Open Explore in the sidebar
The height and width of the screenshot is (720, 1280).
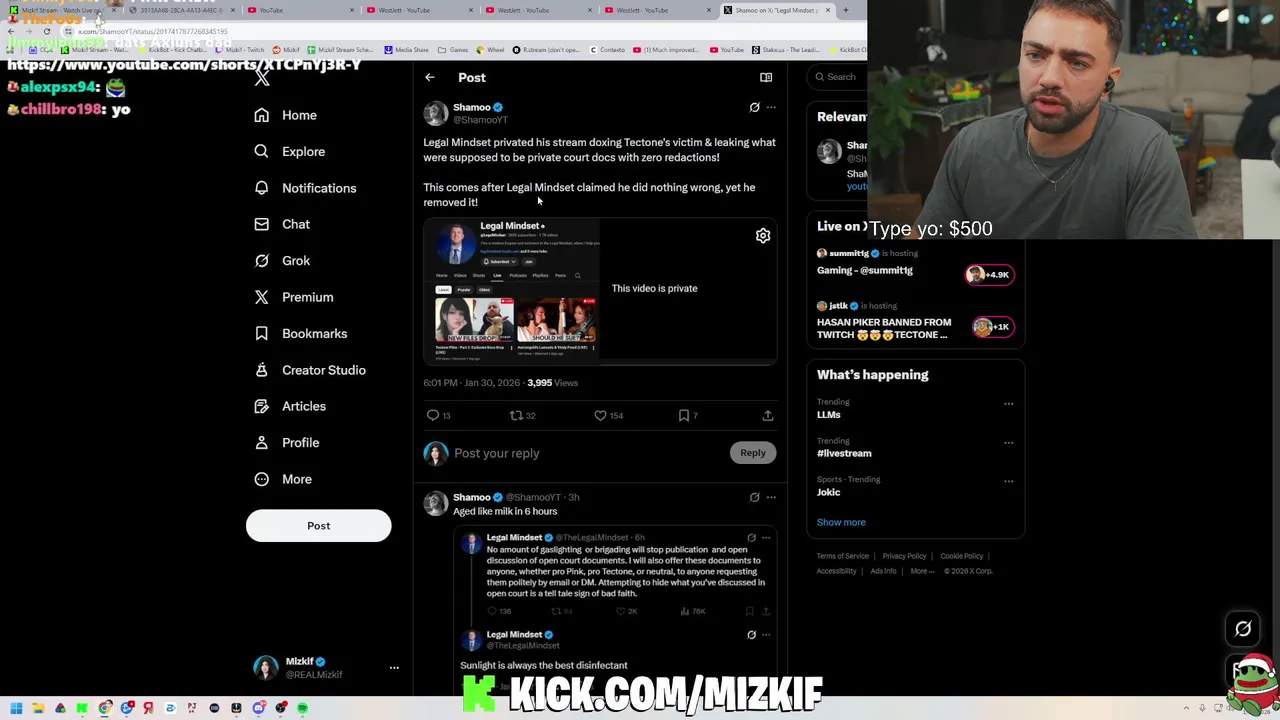(x=289, y=152)
